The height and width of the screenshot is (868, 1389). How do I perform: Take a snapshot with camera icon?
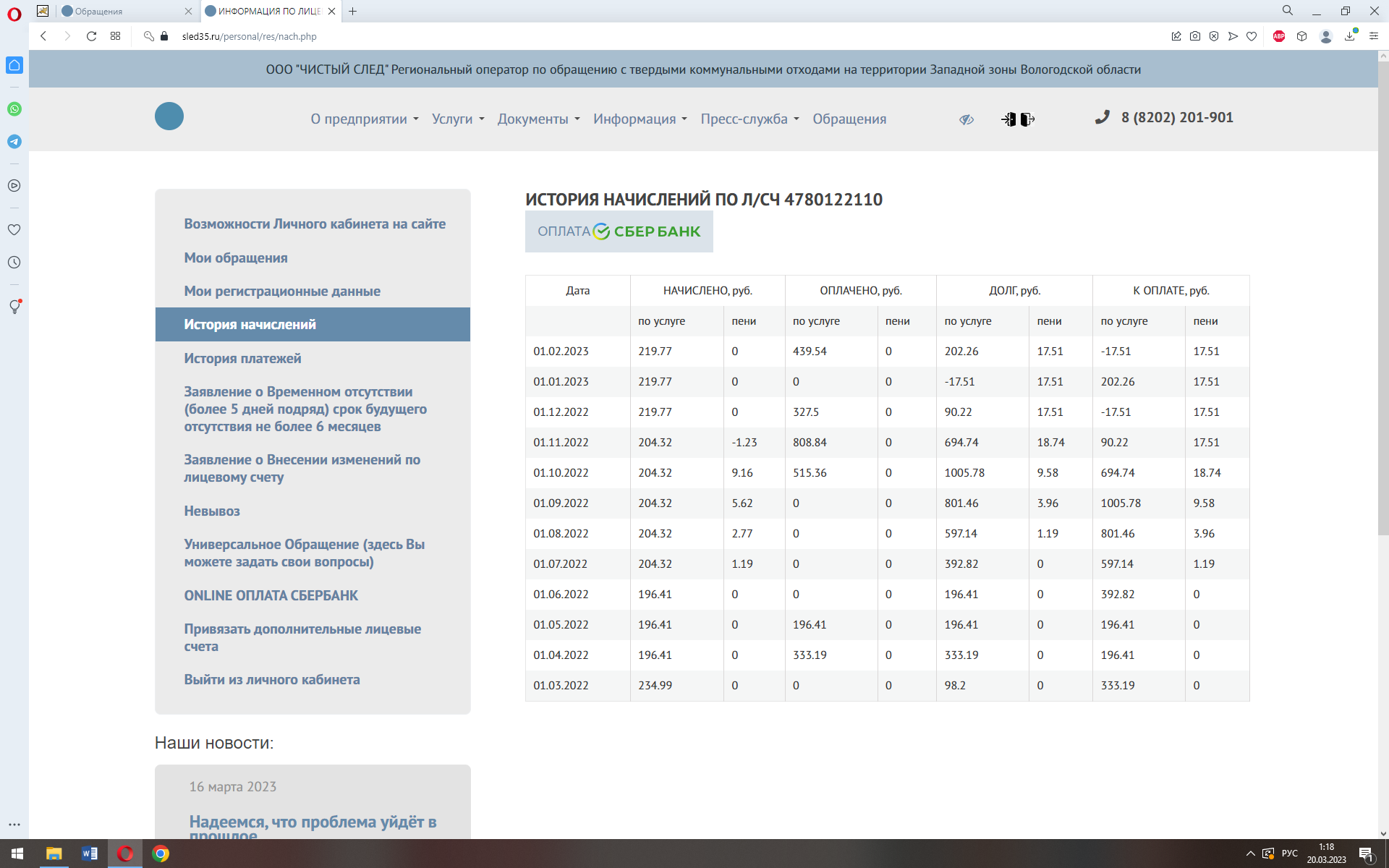point(1195,36)
